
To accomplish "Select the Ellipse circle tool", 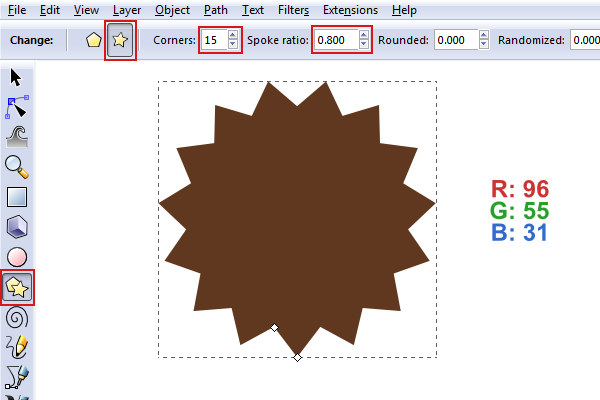I will (x=18, y=257).
